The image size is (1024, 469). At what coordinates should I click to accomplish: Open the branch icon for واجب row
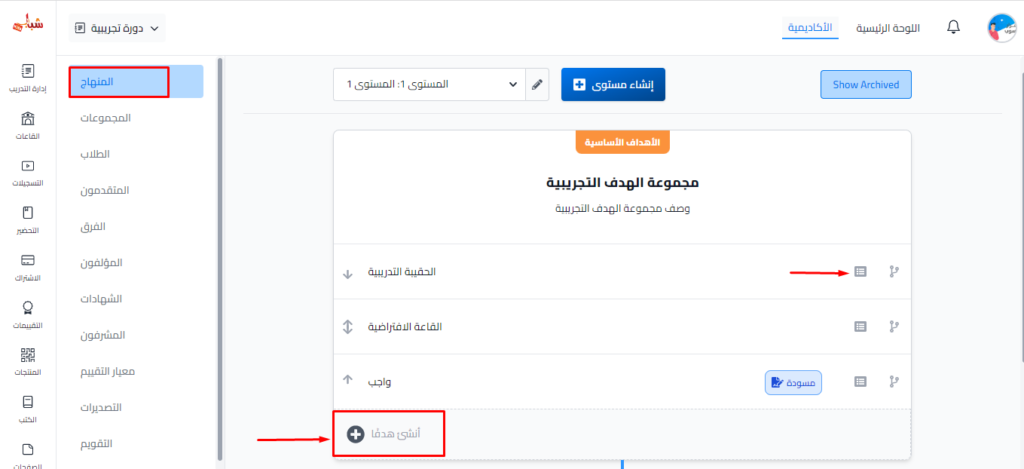(894, 381)
